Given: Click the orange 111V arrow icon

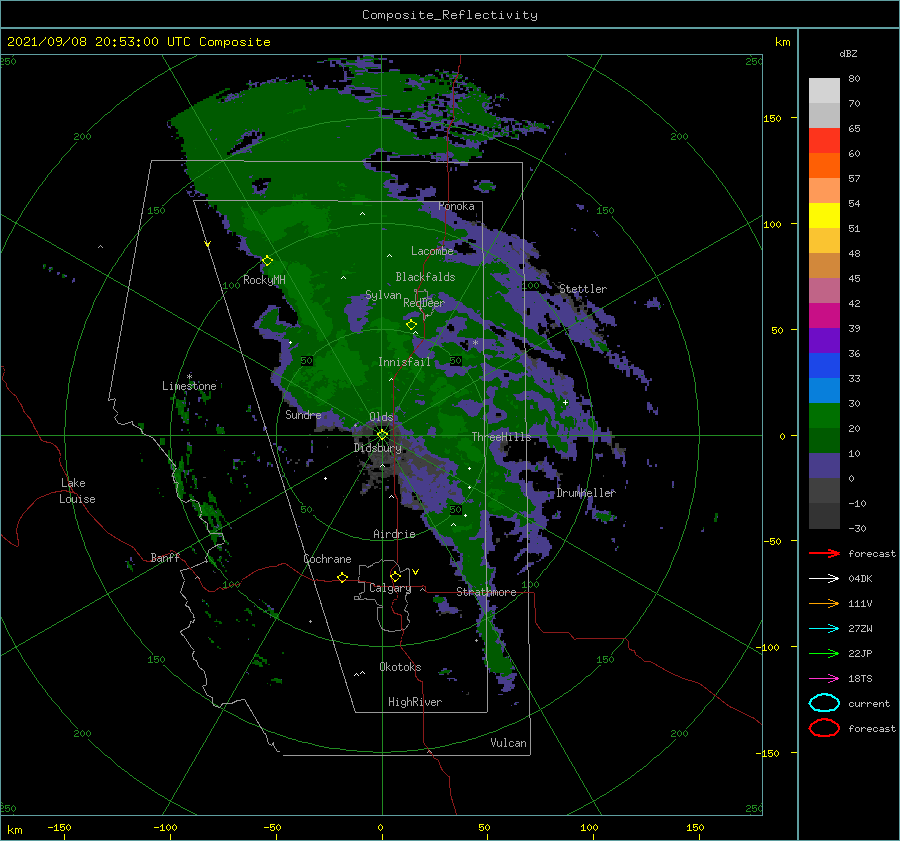Looking at the screenshot, I should pos(824,603).
